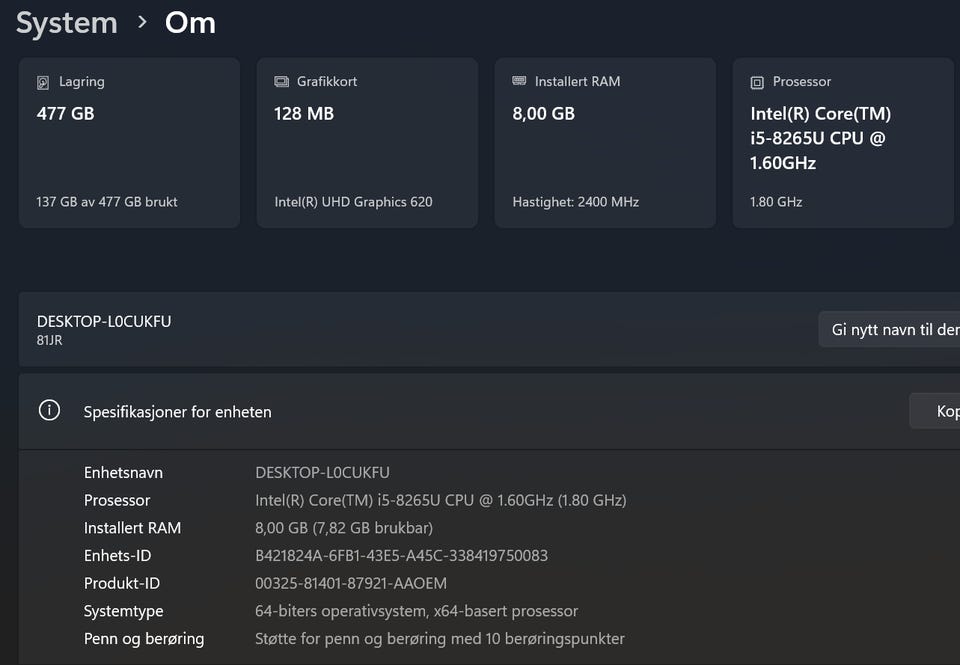Open the Lagring 477 GB card
Image resolution: width=960 pixels, height=665 pixels.
[129, 143]
